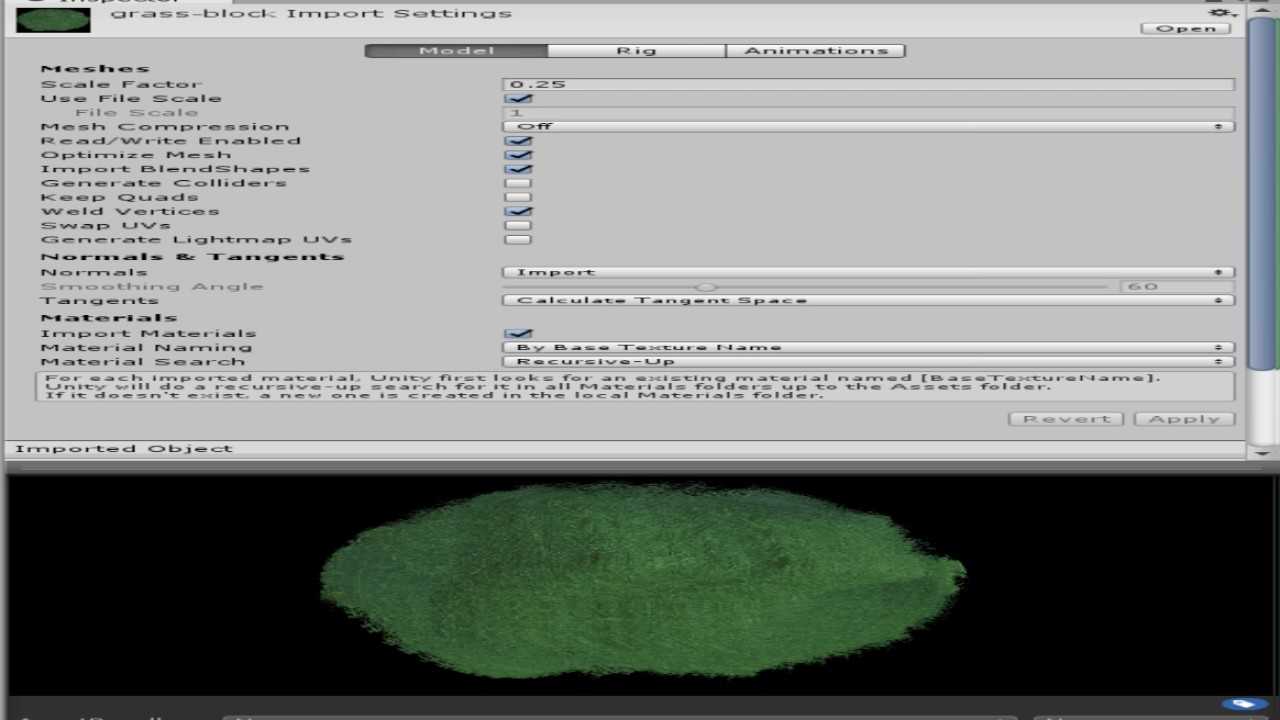This screenshot has height=720, width=1280.
Task: Uncheck Optimize Mesh
Action: tap(519, 154)
